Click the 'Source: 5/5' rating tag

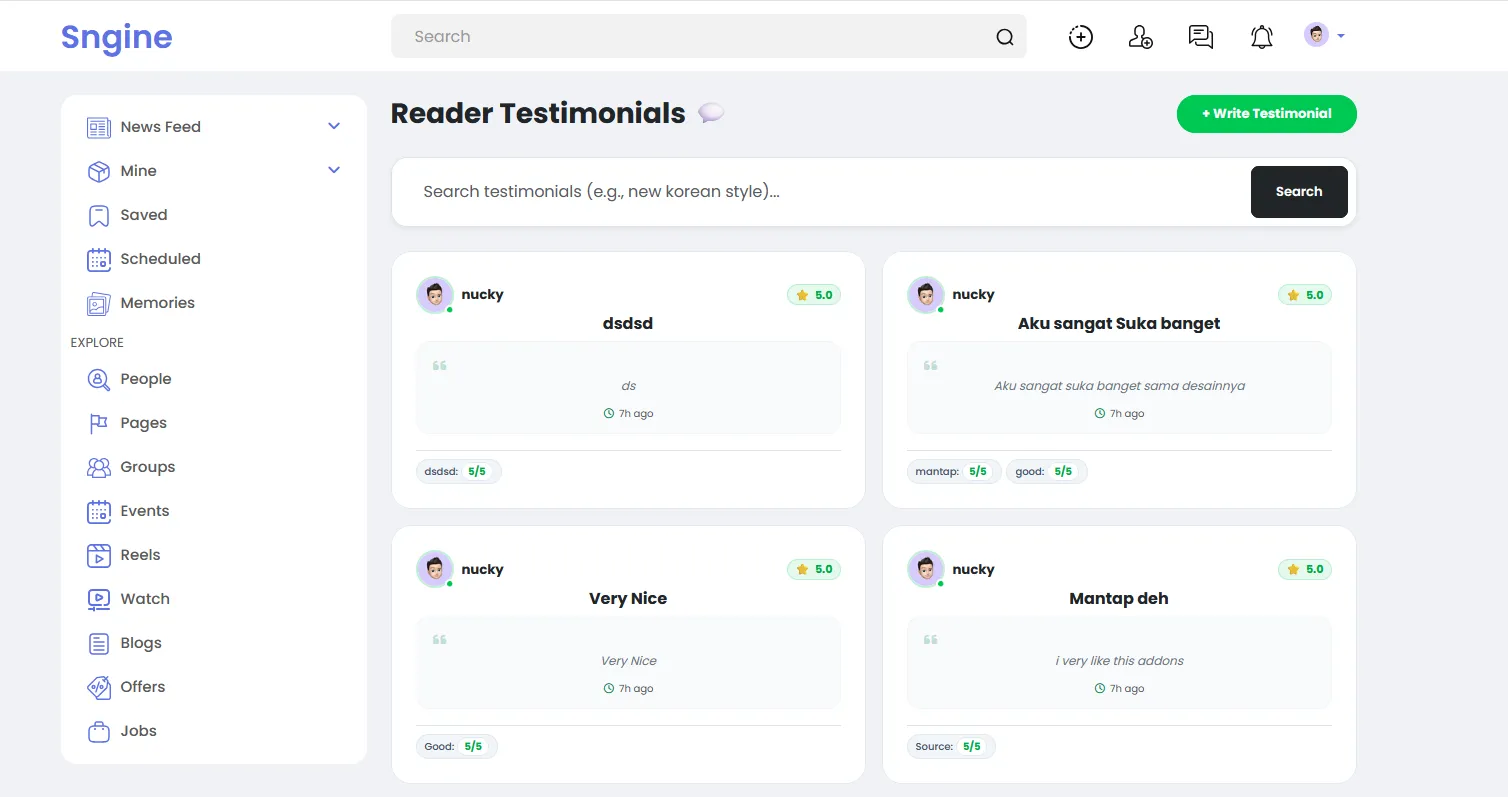[x=951, y=746]
